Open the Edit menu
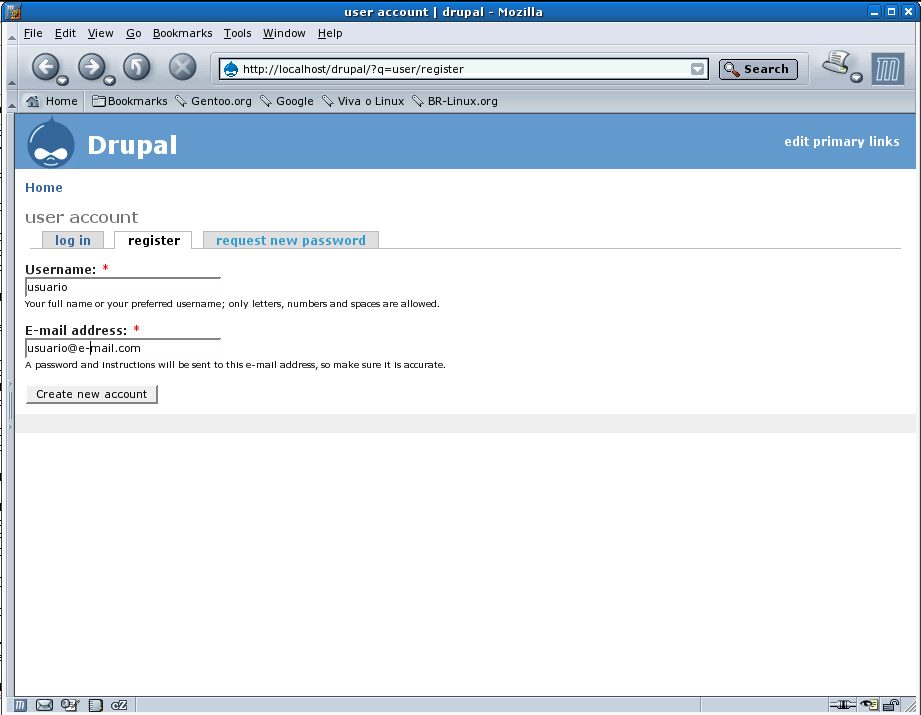921x715 pixels. click(65, 33)
